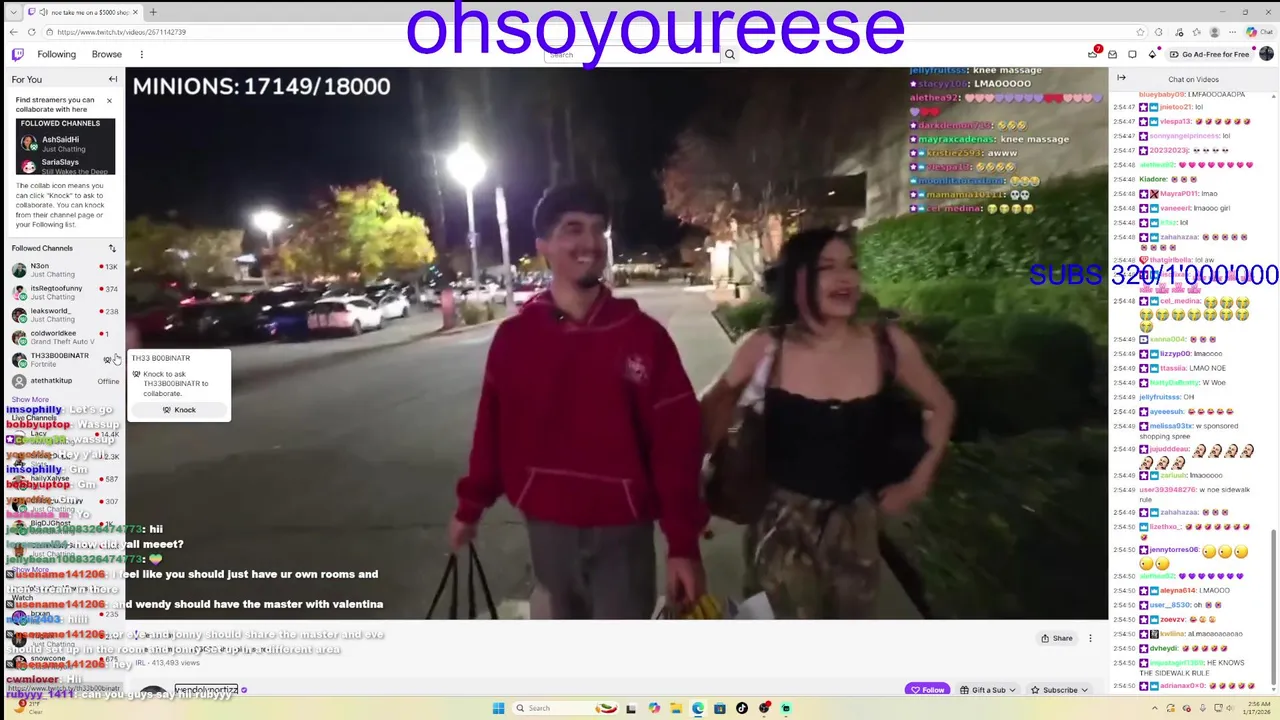Collapse the For You sidebar
Viewport: 1280px width, 720px height.
[x=113, y=79]
